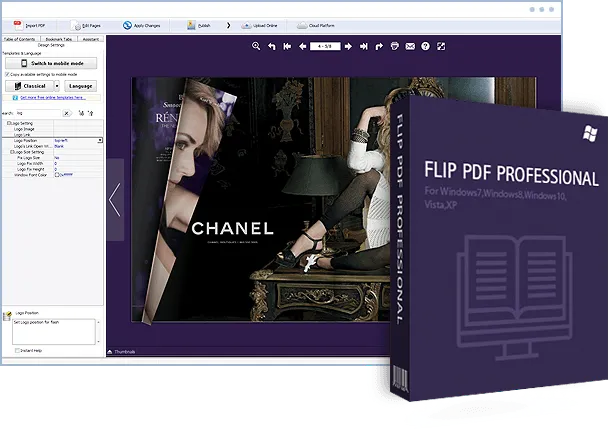Viewport: 612px width, 442px height.
Task: Go to the next page arrow
Action: 348,46
